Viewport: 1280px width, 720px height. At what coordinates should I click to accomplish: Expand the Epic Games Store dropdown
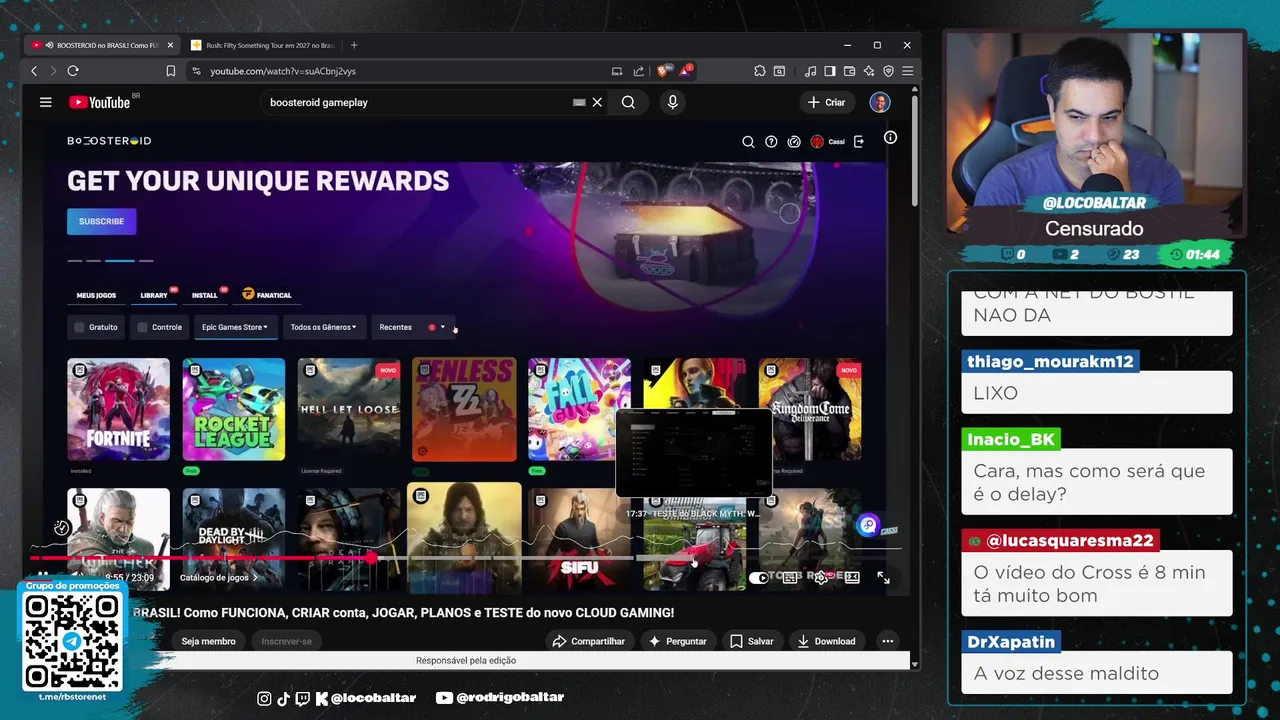point(235,327)
